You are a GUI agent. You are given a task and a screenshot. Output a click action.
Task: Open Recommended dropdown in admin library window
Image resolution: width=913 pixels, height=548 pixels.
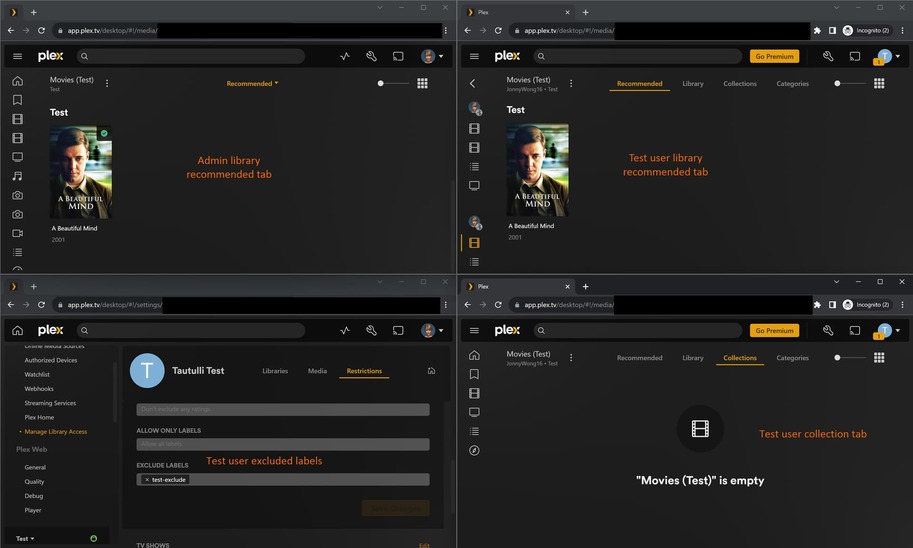pyautogui.click(x=252, y=83)
